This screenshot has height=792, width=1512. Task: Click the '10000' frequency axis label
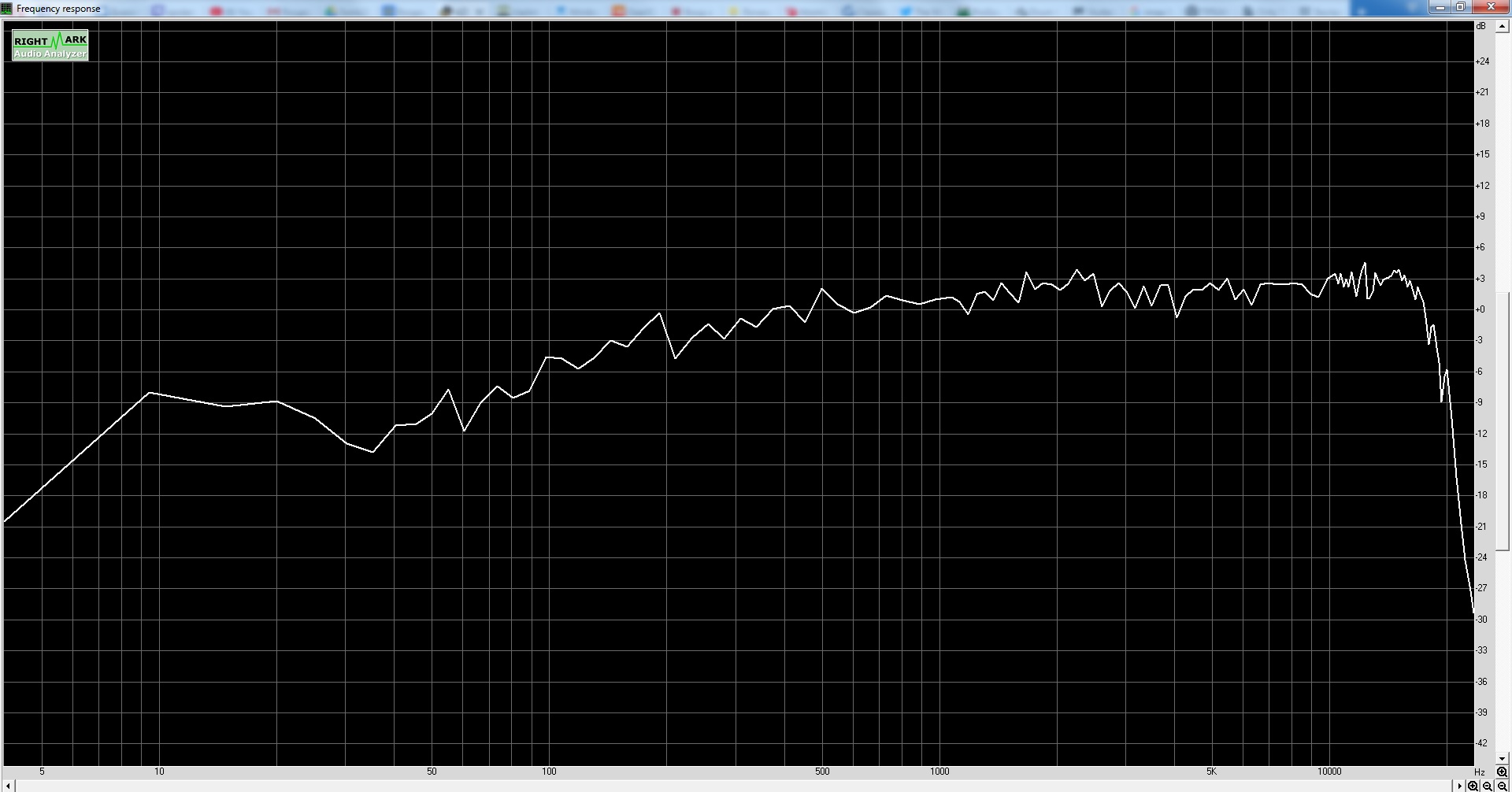click(1329, 772)
